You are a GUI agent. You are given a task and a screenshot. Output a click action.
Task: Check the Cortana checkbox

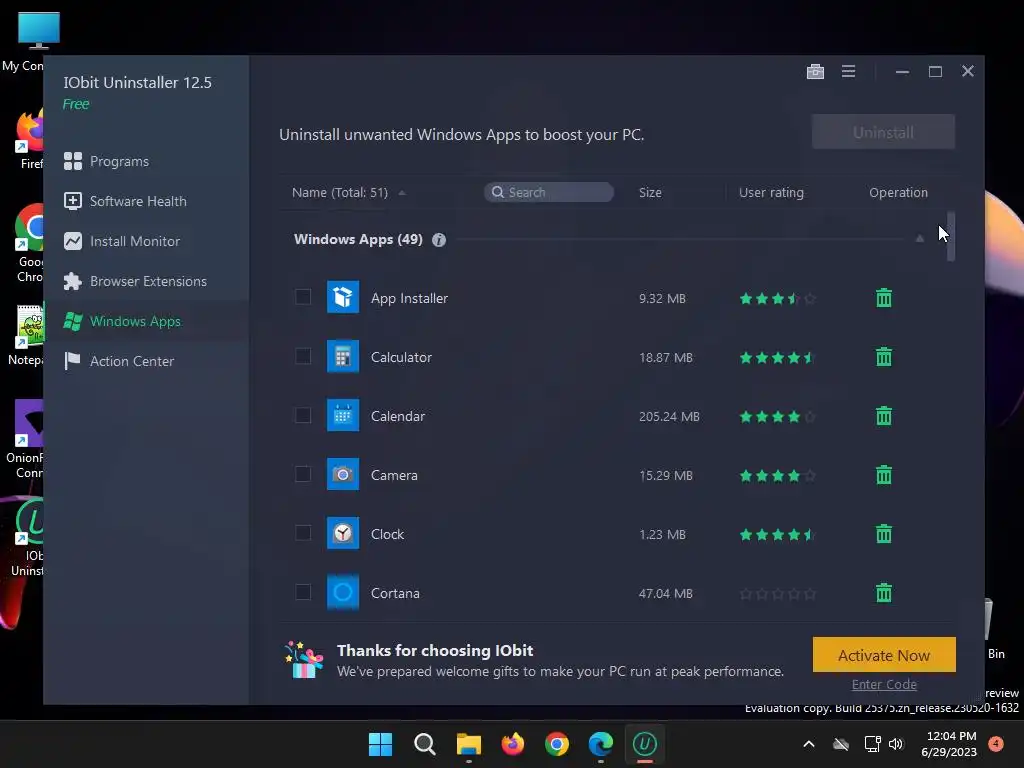pos(303,592)
